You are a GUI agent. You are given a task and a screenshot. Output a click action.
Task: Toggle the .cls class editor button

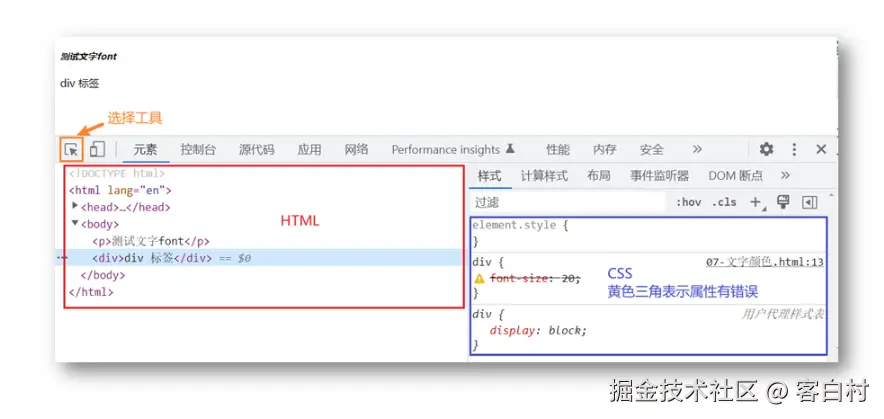coord(724,202)
